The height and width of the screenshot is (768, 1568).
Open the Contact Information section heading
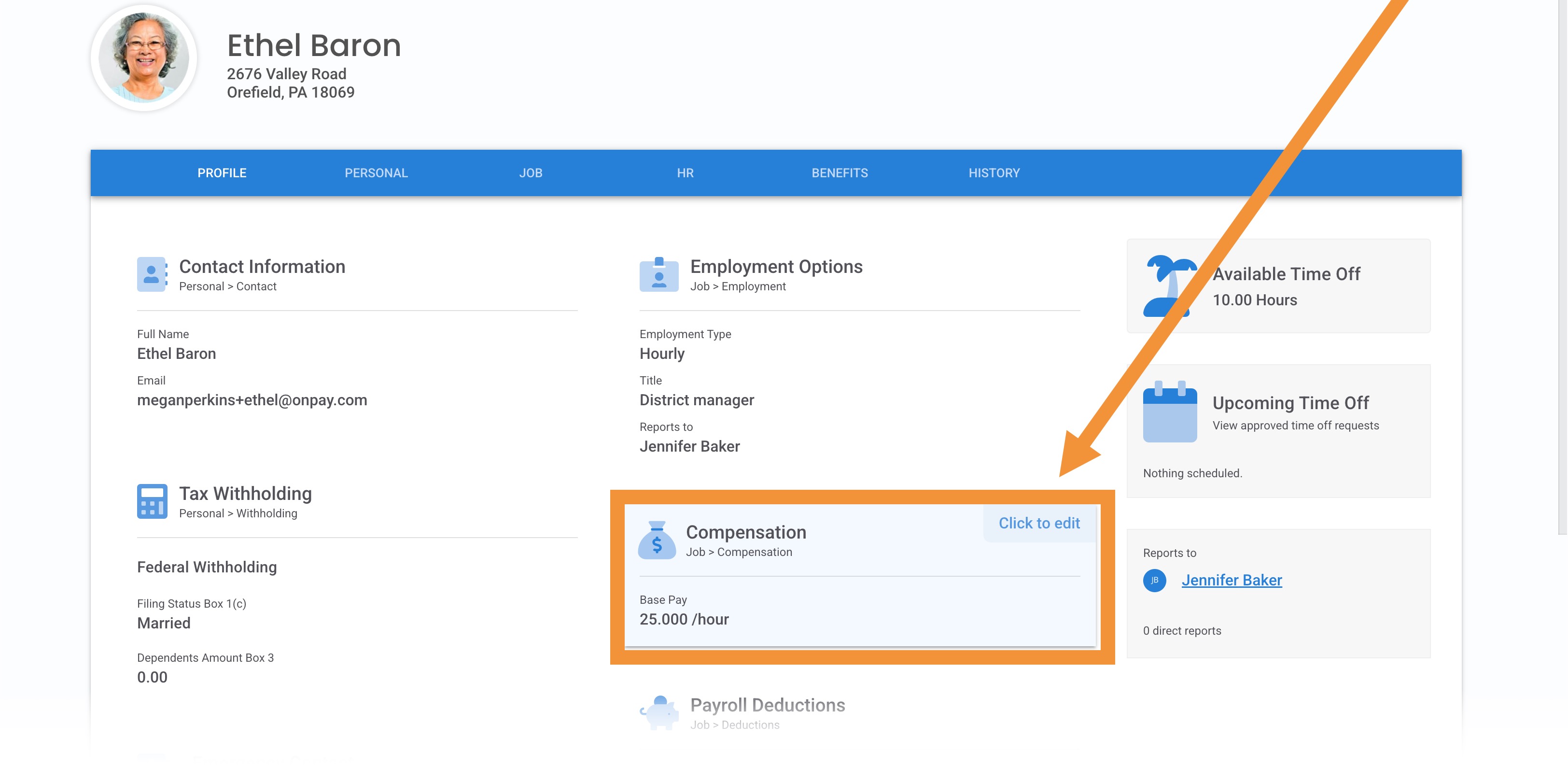[262, 267]
